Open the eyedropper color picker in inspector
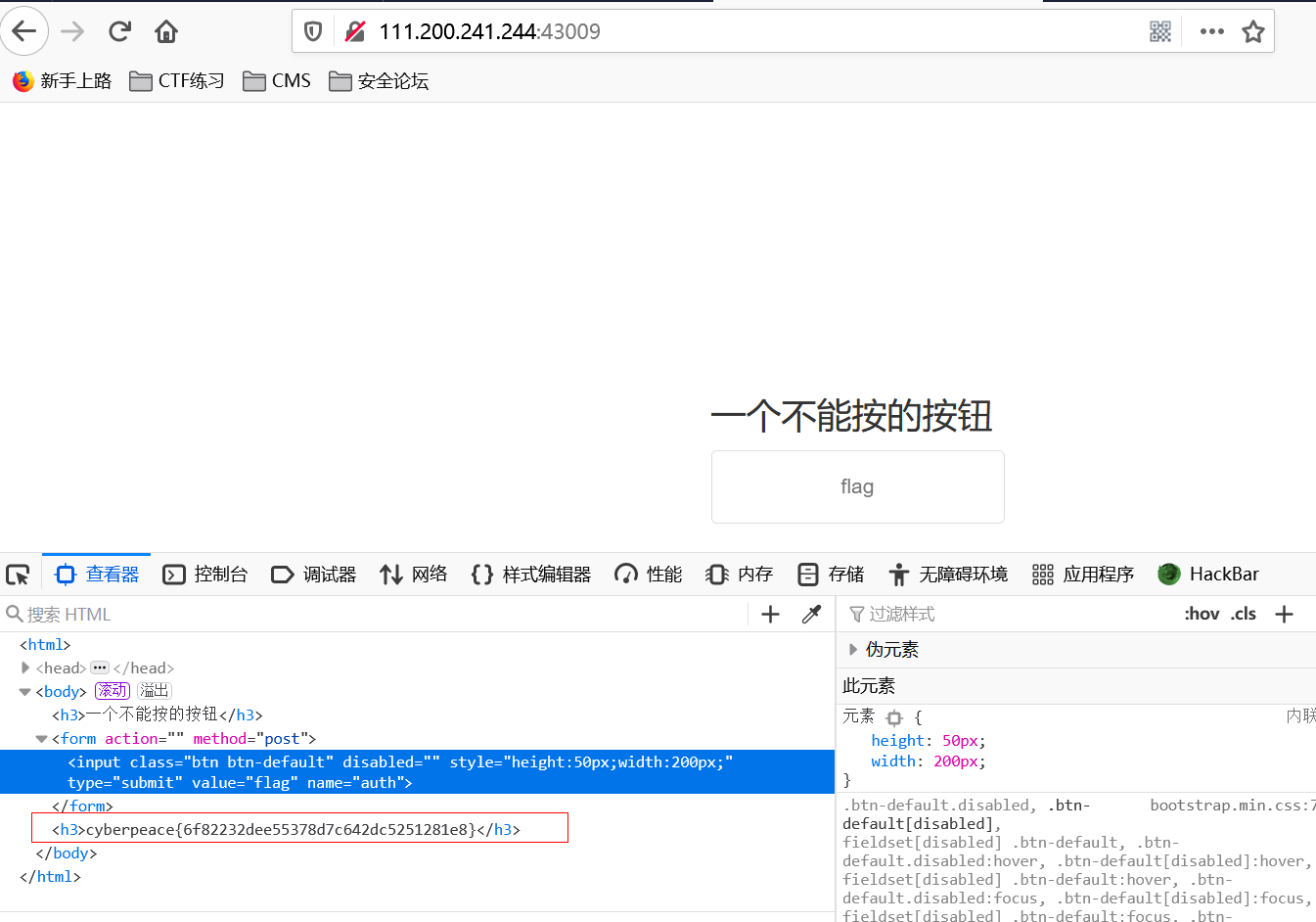This screenshot has width=1316, height=922. [810, 614]
